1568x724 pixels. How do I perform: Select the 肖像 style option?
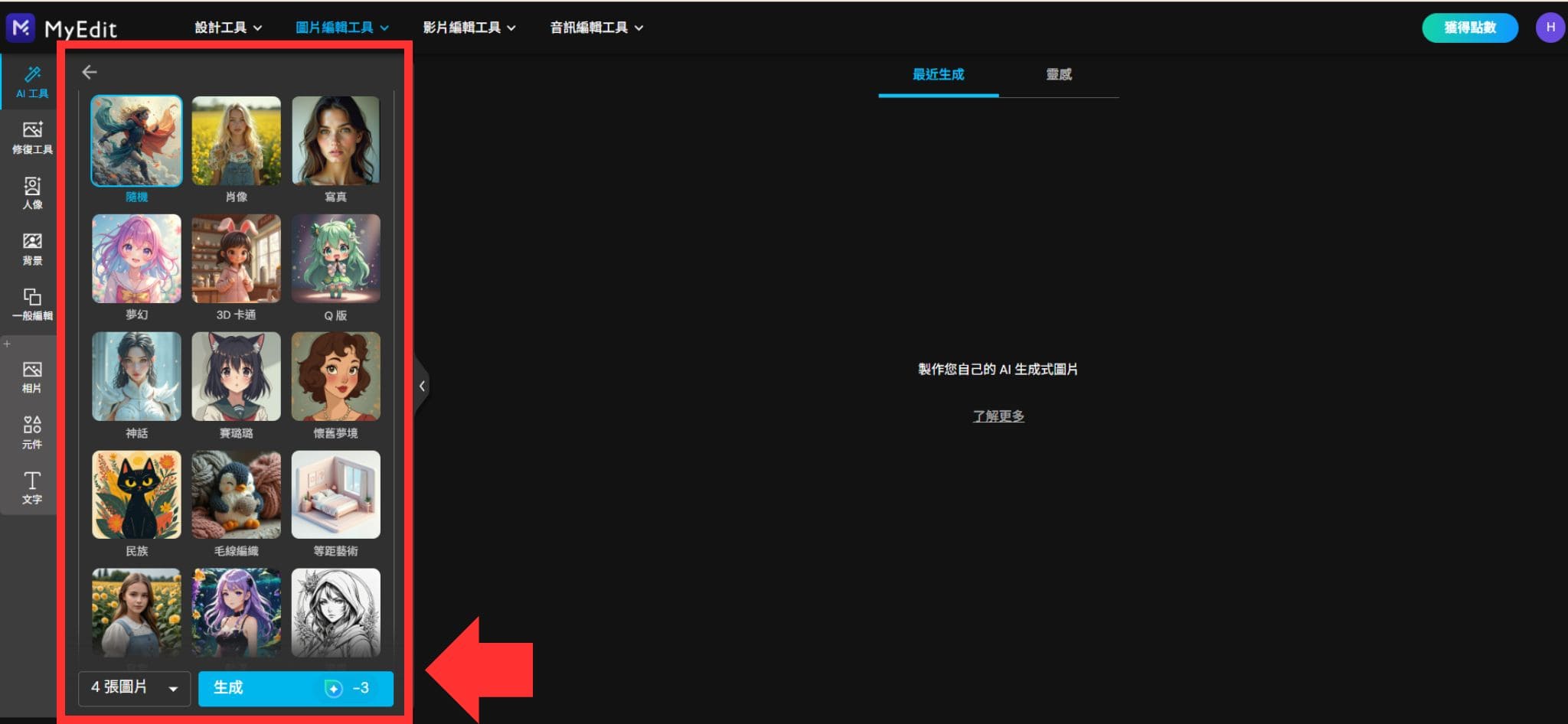[x=236, y=140]
